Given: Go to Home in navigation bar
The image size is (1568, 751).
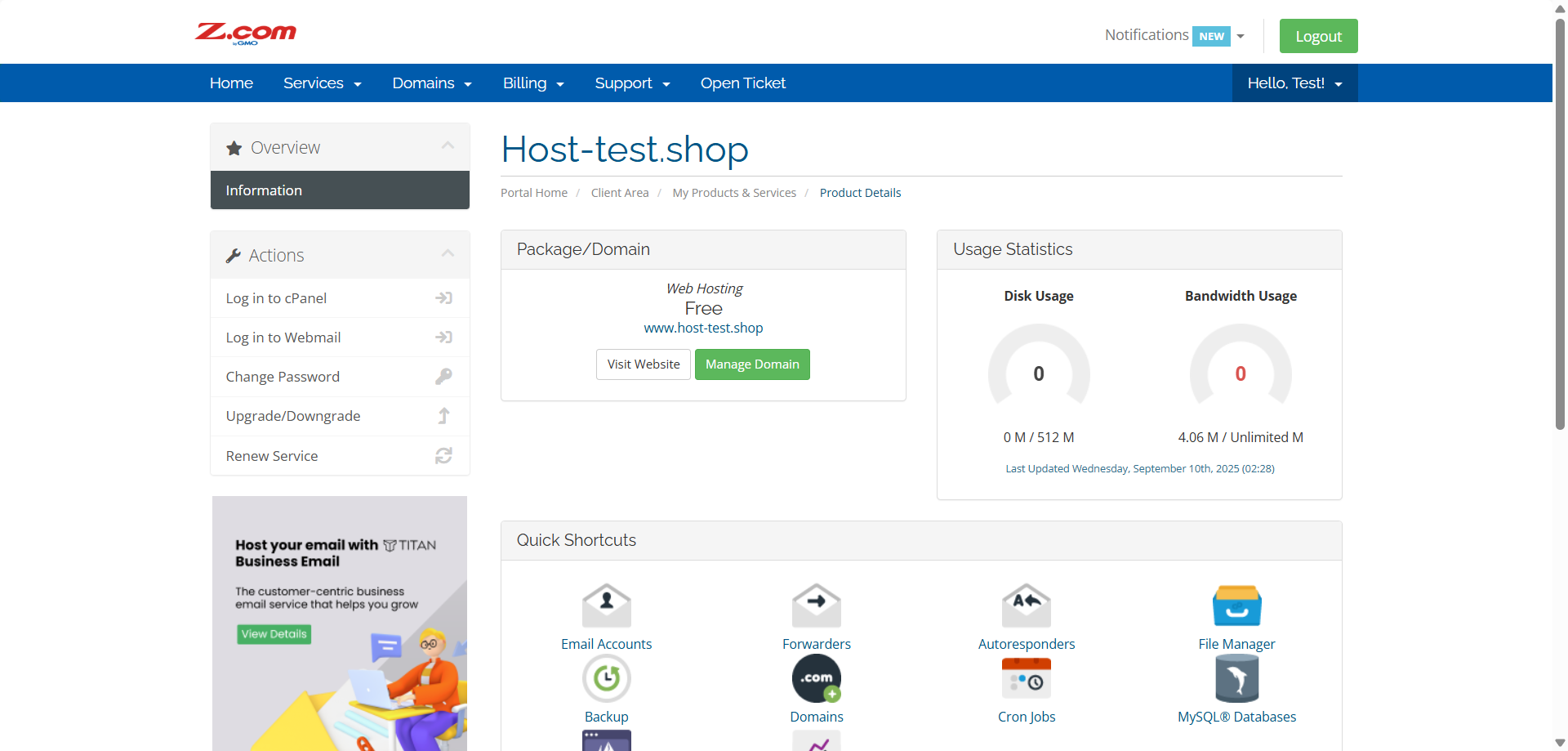Looking at the screenshot, I should coord(231,83).
